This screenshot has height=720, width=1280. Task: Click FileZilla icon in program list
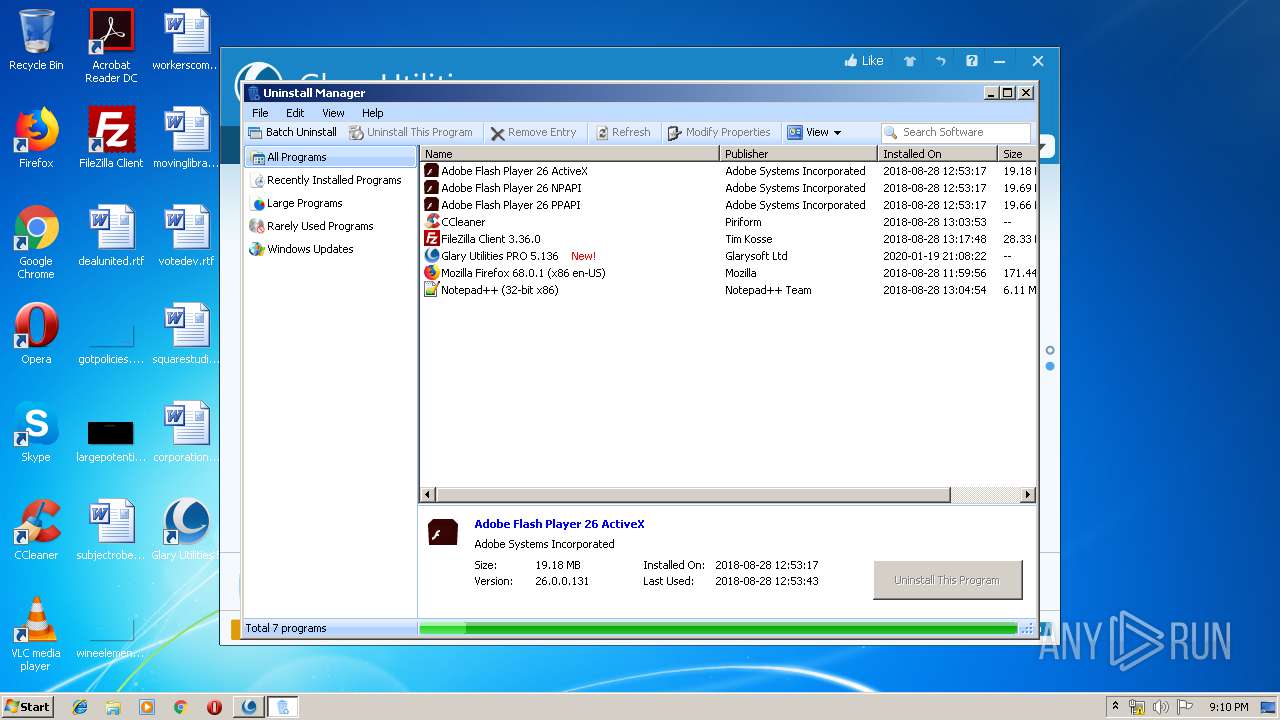(432, 239)
